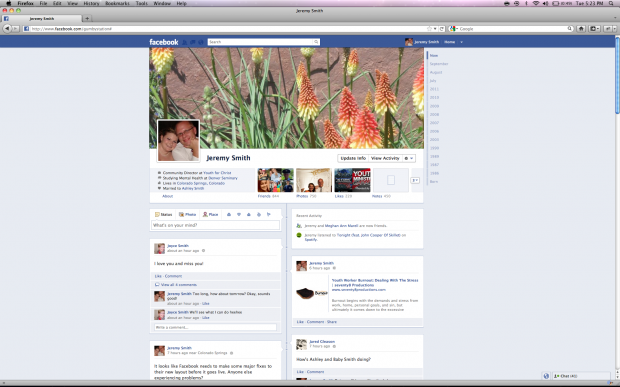This screenshot has width=620, height=387.
Task: Click the Wi-Fi icon in the menu bar
Action: coord(536,3)
